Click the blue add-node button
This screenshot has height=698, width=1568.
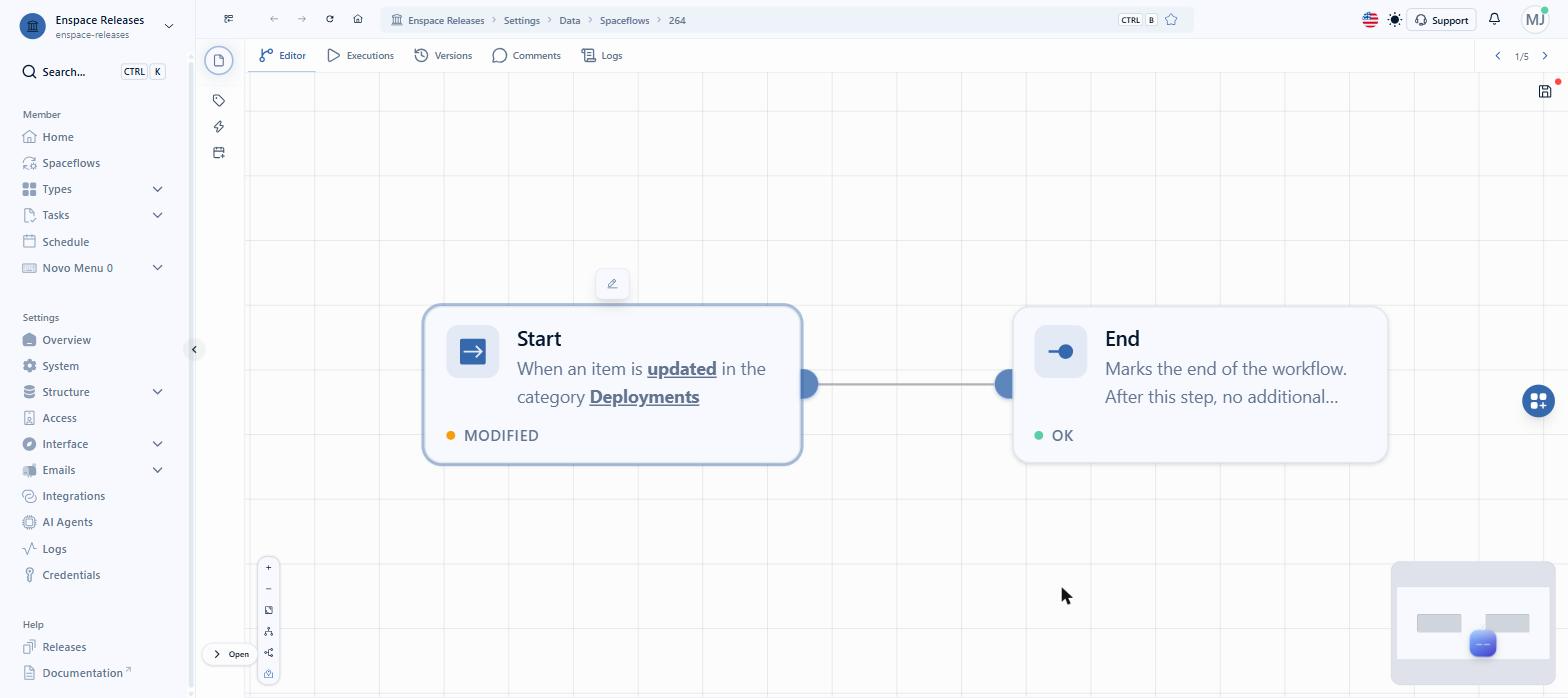click(x=1538, y=401)
